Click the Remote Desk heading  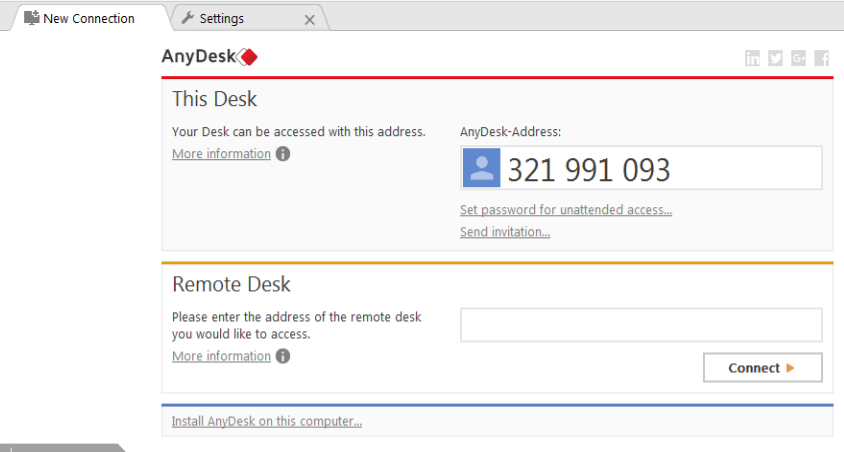pos(231,284)
